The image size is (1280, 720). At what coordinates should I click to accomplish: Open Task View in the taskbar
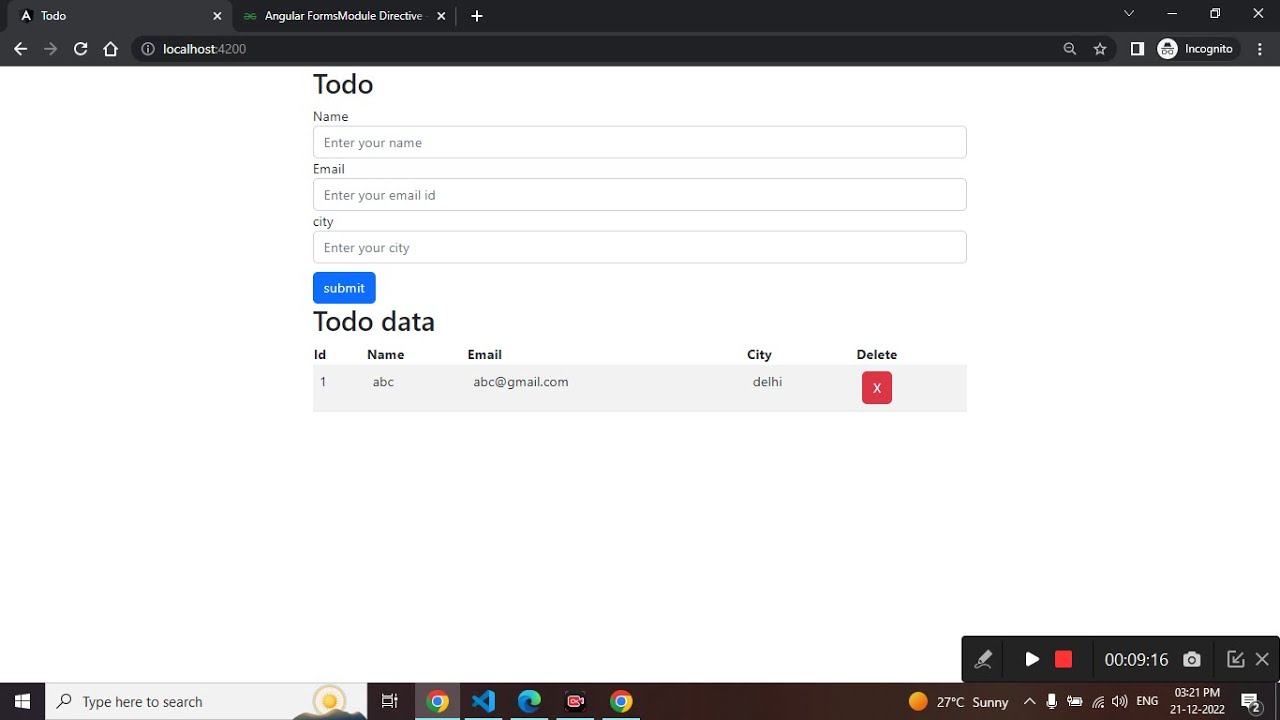390,702
